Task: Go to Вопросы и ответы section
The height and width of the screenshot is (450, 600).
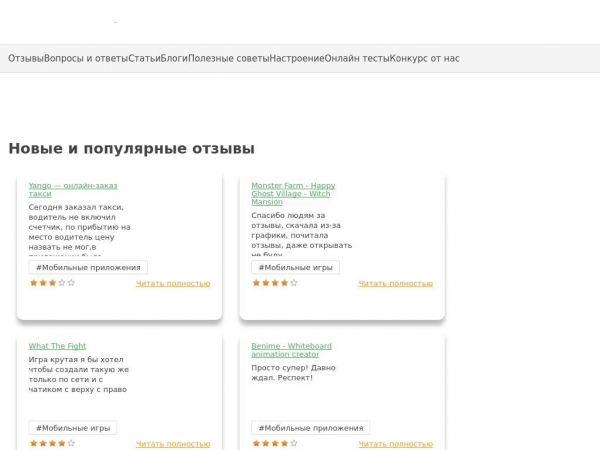Action: [x=86, y=59]
